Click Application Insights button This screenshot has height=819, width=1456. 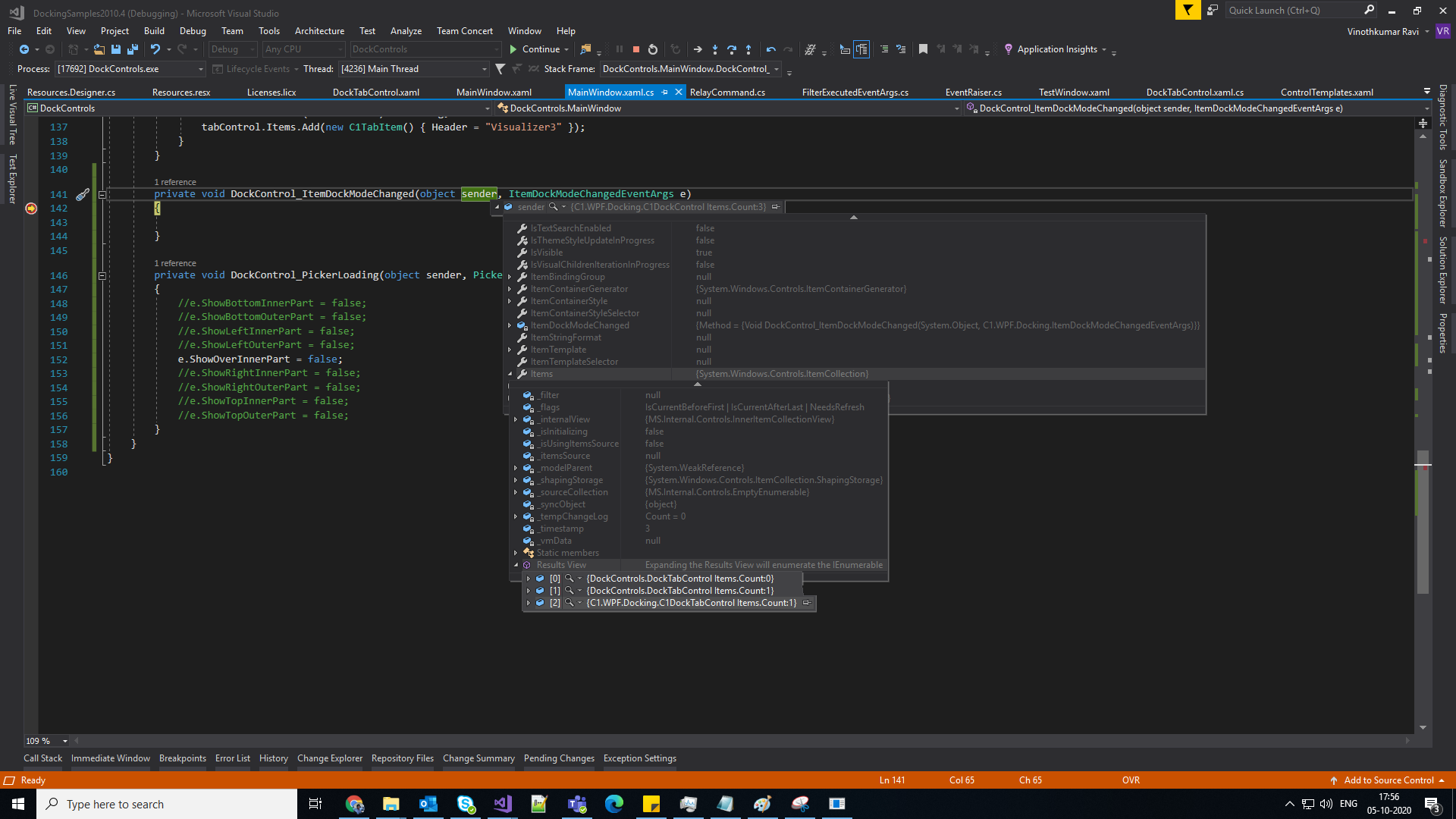click(1051, 49)
